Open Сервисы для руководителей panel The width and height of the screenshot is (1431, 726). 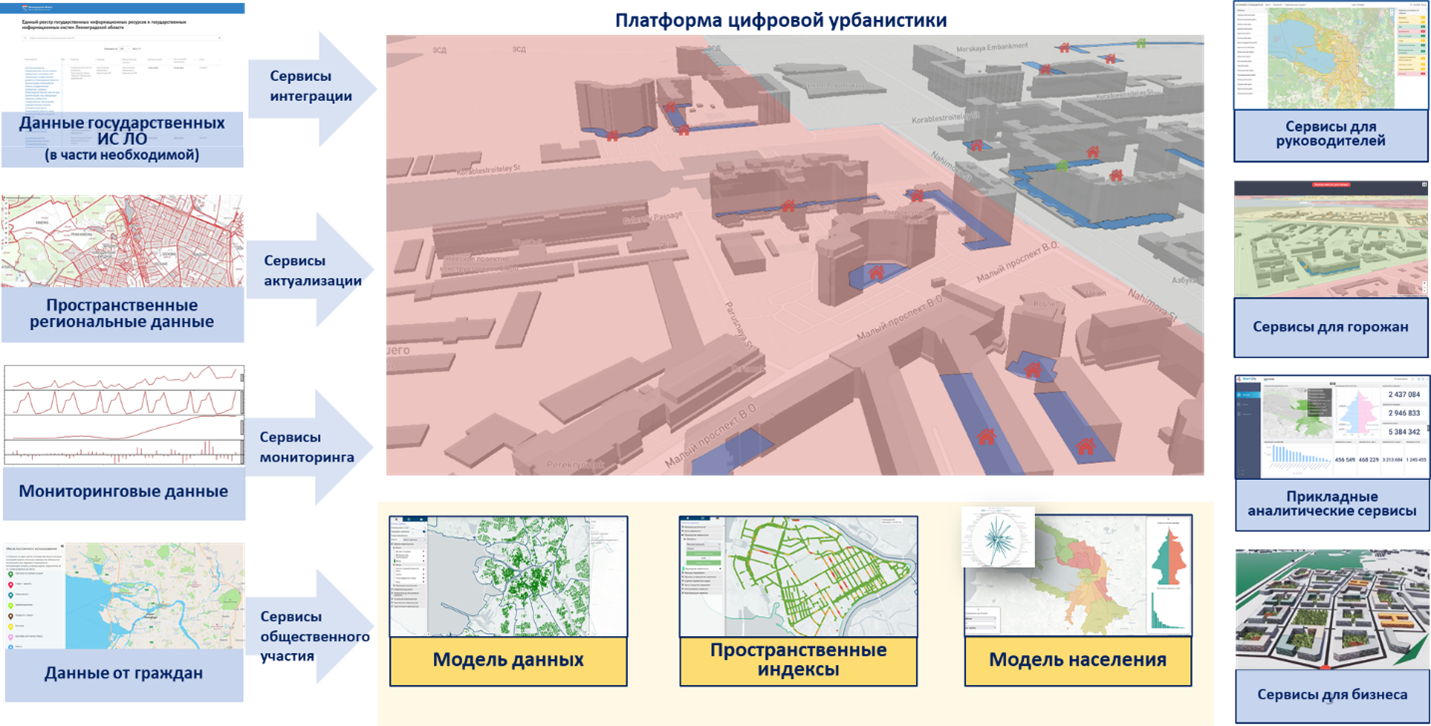click(1330, 134)
